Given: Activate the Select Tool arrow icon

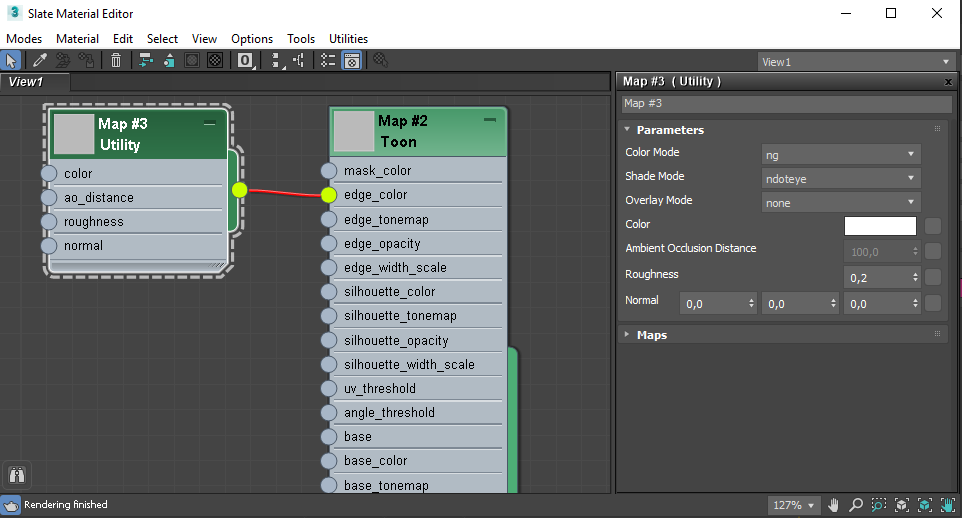Looking at the screenshot, I should (11, 60).
